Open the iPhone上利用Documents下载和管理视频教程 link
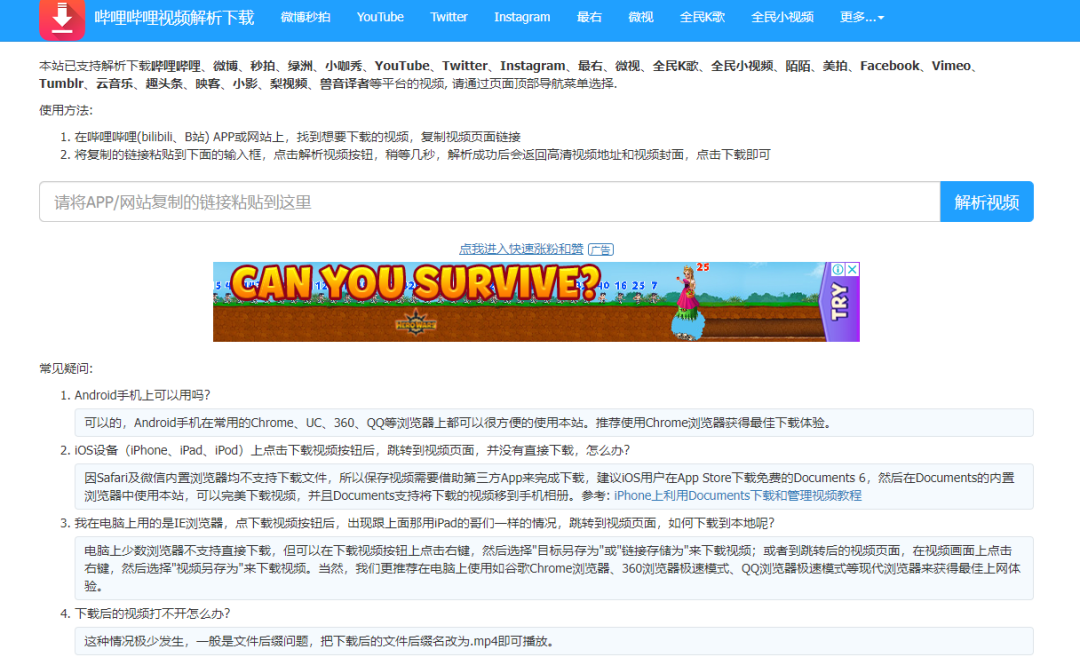The height and width of the screenshot is (665, 1080). pos(738,495)
